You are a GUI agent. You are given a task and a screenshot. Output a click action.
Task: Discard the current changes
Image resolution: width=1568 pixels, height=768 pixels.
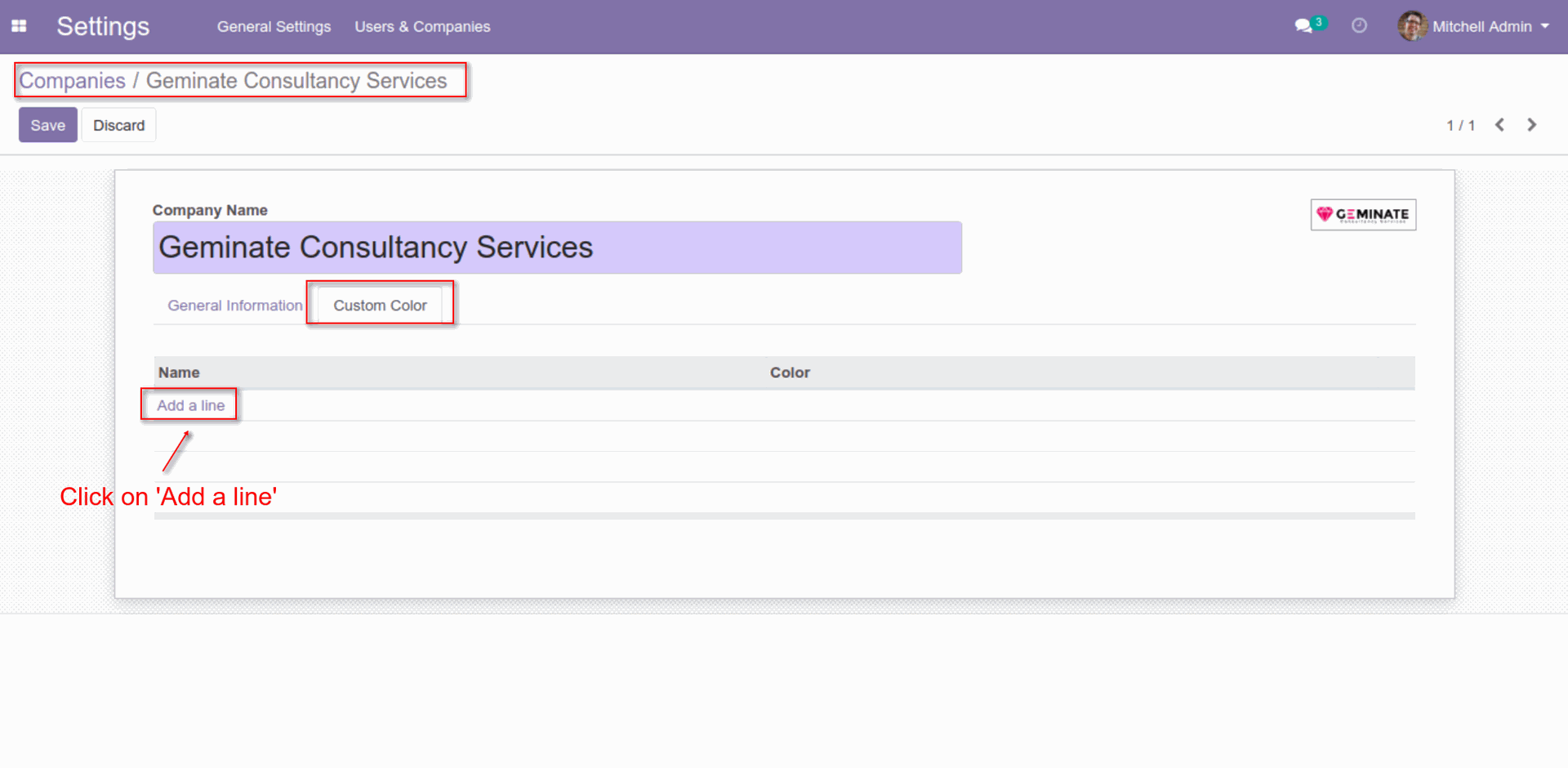coord(118,124)
